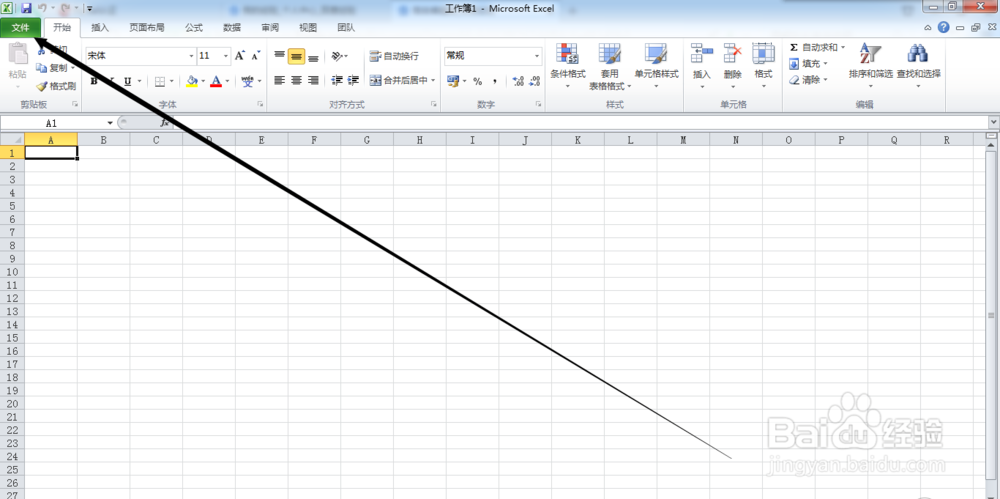Click the vertical scrollbar
This screenshot has height=499, width=1000.
(991, 316)
